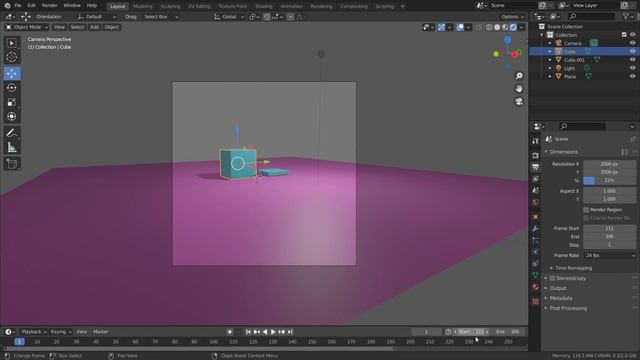Enable the Render Region checkbox
This screenshot has width=640, height=360.
(x=586, y=210)
